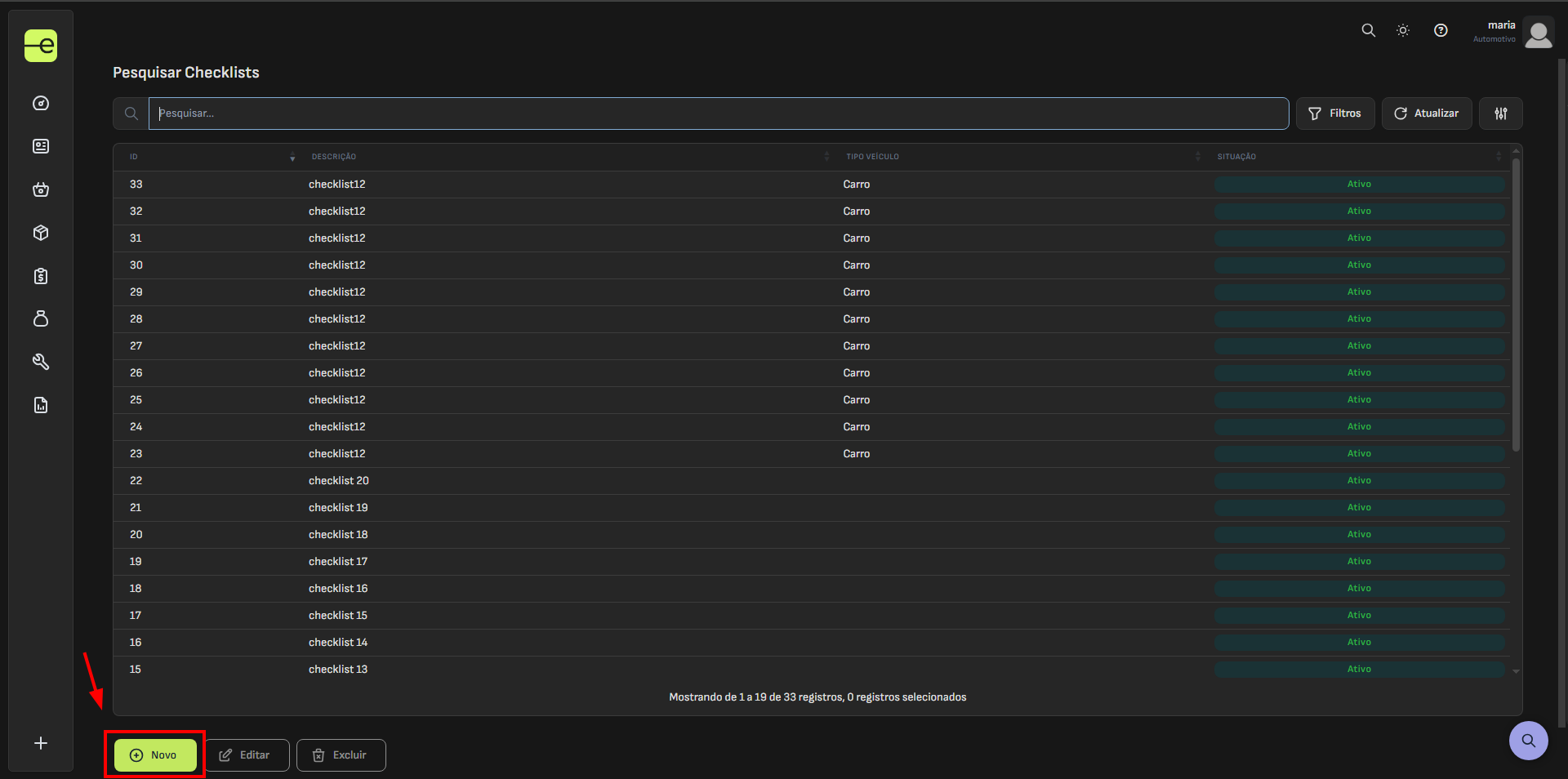Click Carro cell in row 33
Screen dimensions: 1568x779
click(x=857, y=185)
